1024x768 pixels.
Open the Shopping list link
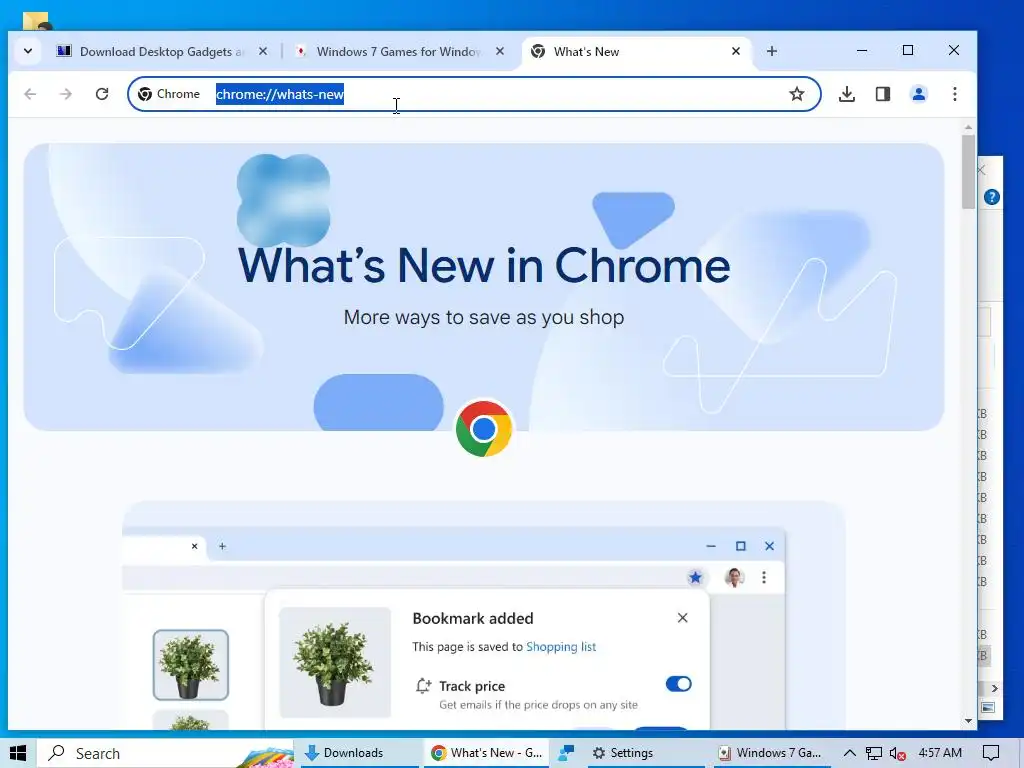coord(561,647)
